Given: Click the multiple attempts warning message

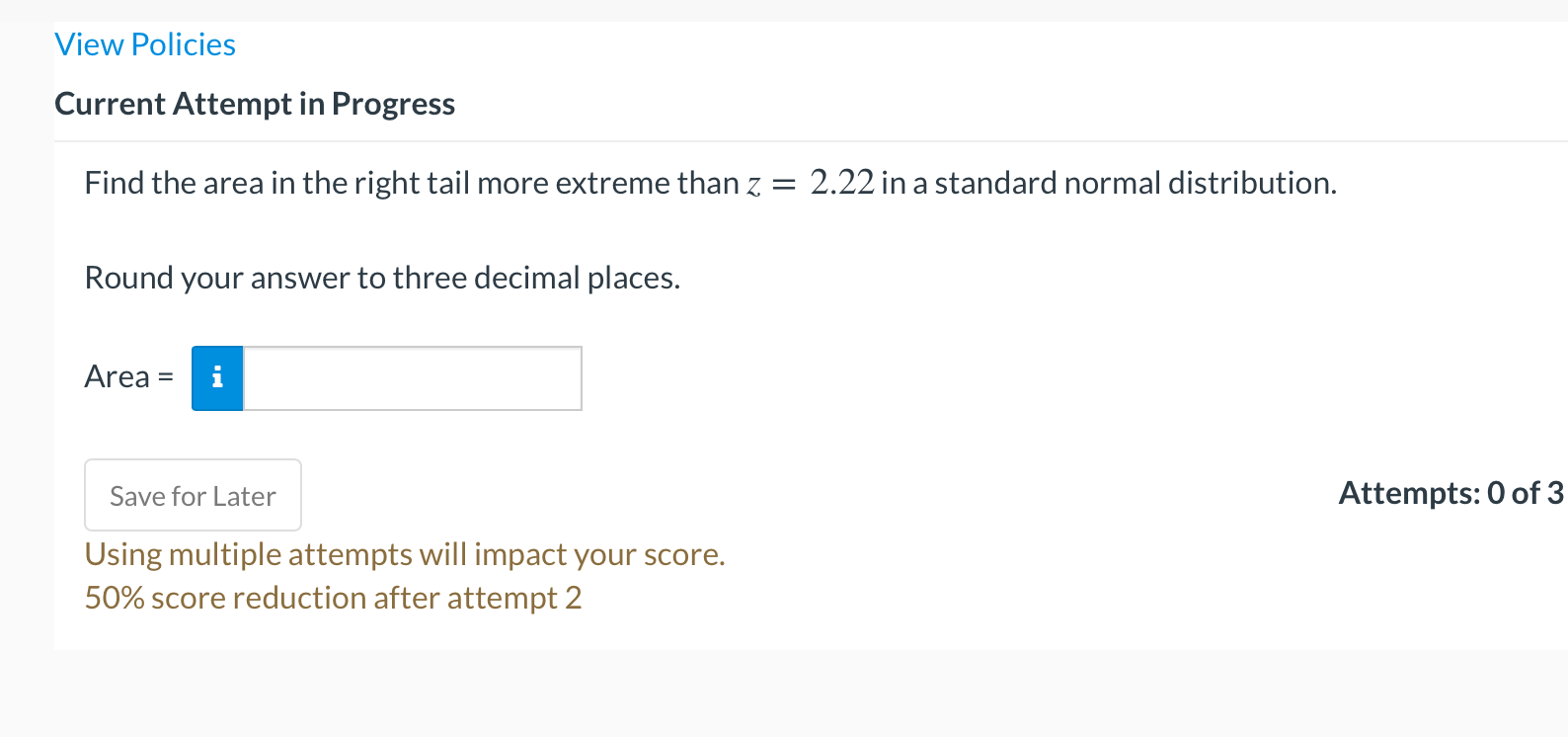Looking at the screenshot, I should (405, 554).
